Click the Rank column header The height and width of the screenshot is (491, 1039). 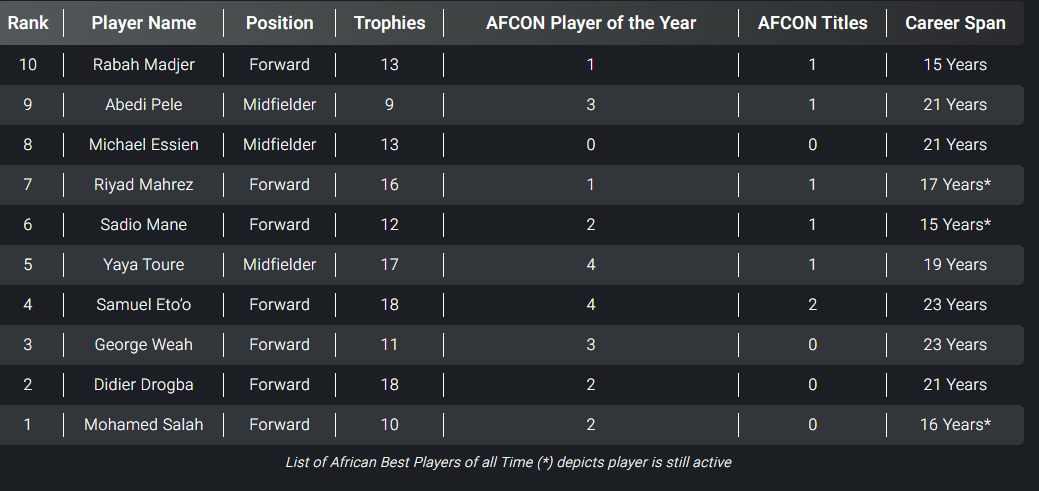point(28,23)
